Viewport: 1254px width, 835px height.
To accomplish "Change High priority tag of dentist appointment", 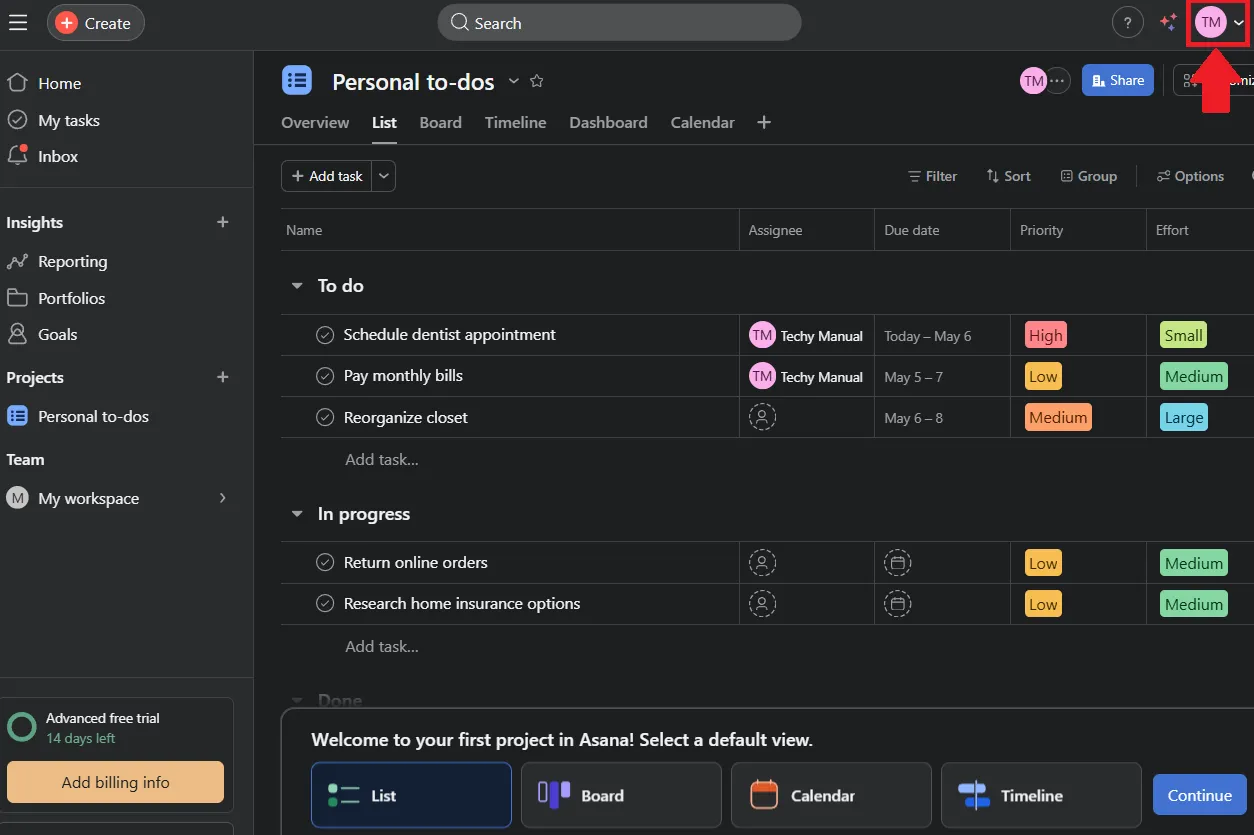I will [x=1045, y=335].
